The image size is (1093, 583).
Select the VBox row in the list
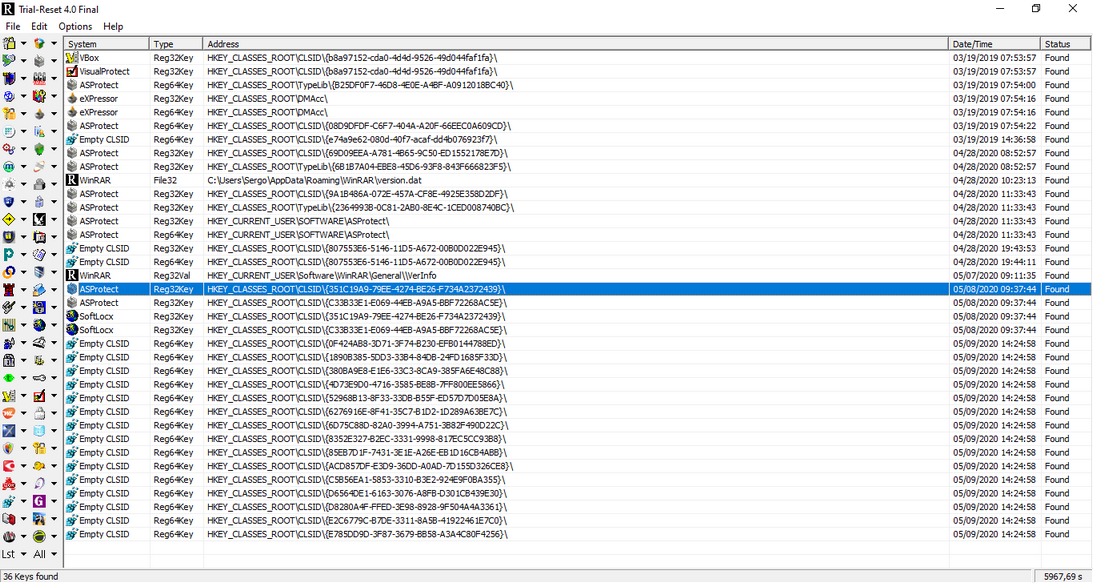(577, 58)
